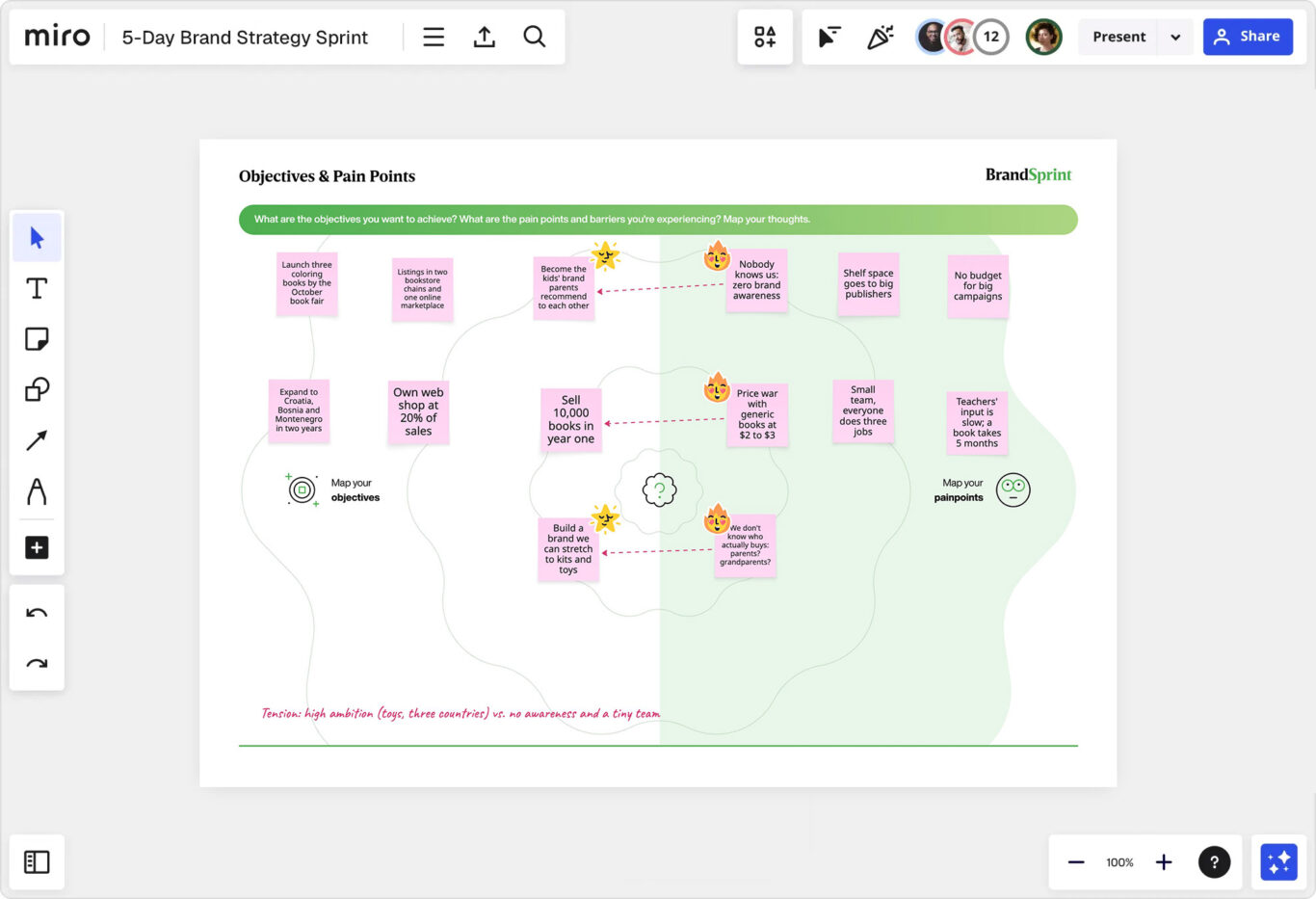Click the miro logo
The height and width of the screenshot is (899, 1316).
[x=57, y=37]
